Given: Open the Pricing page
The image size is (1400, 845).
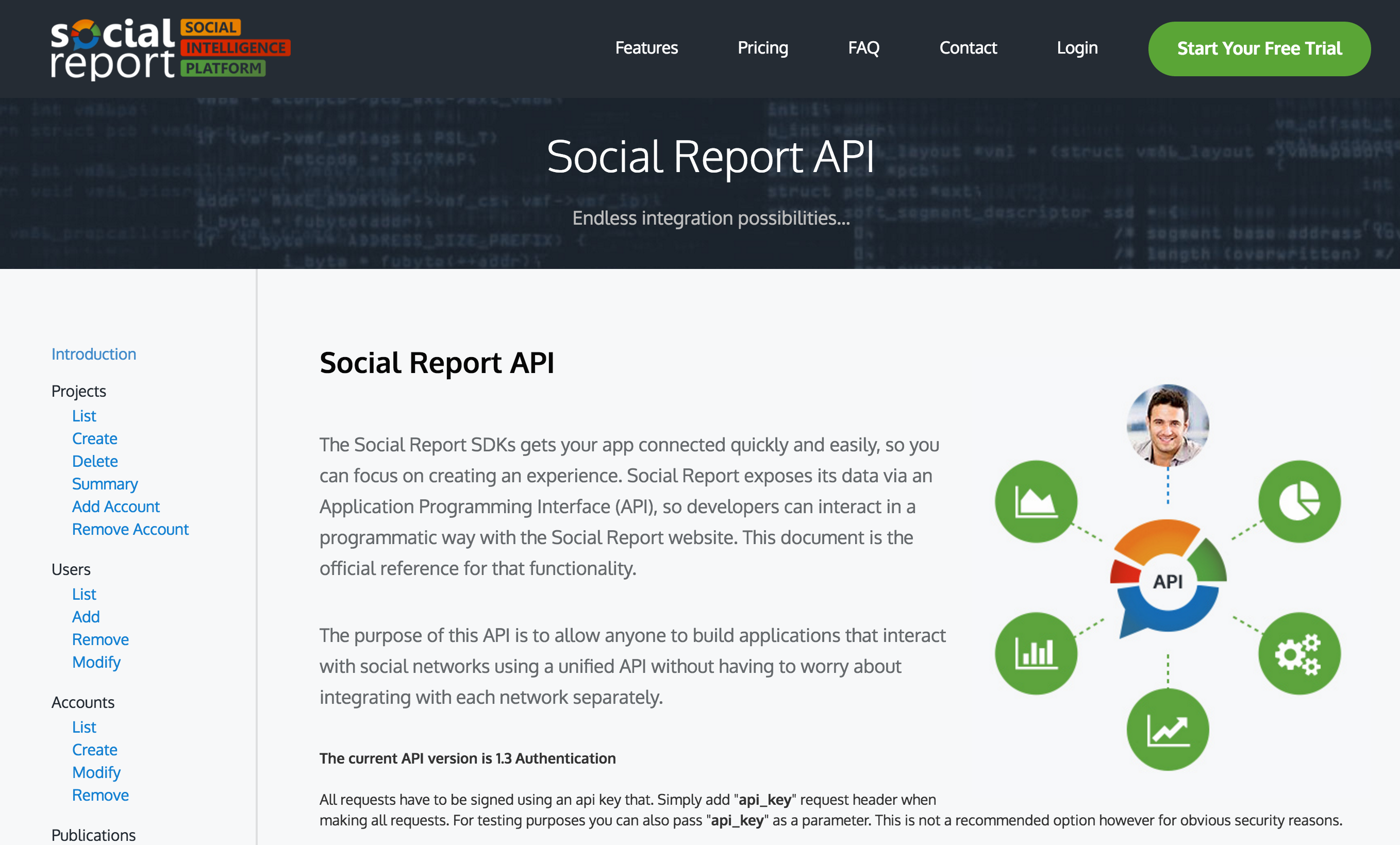Looking at the screenshot, I should pyautogui.click(x=762, y=48).
